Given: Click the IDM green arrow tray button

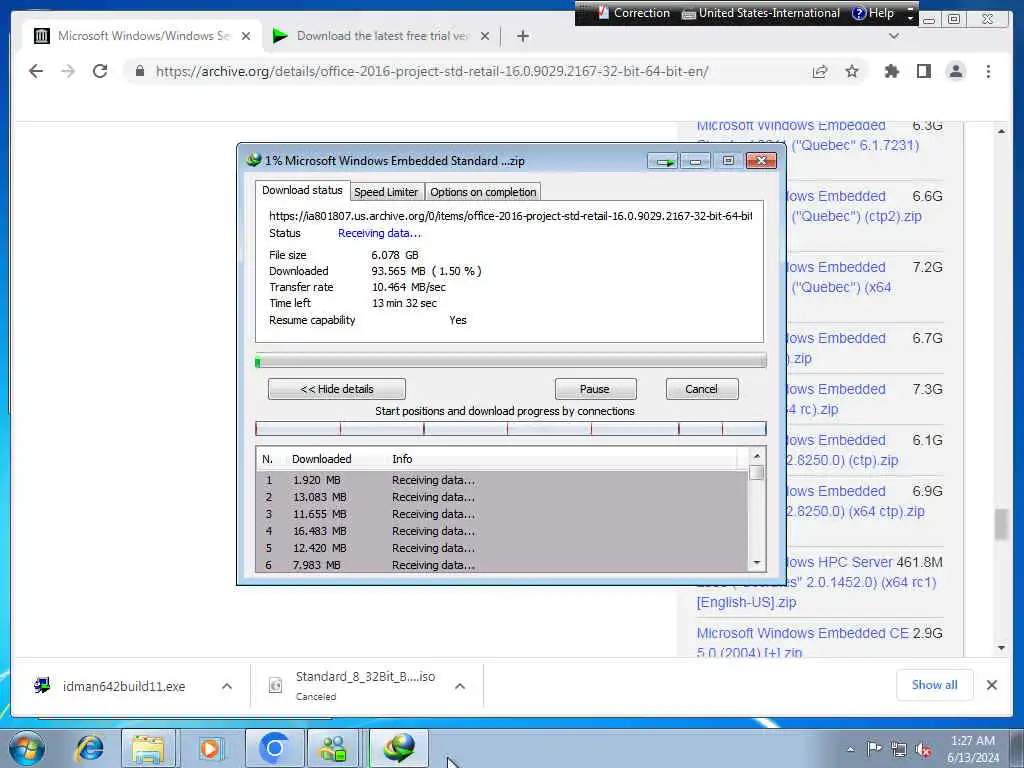Looking at the screenshot, I should (x=663, y=161).
